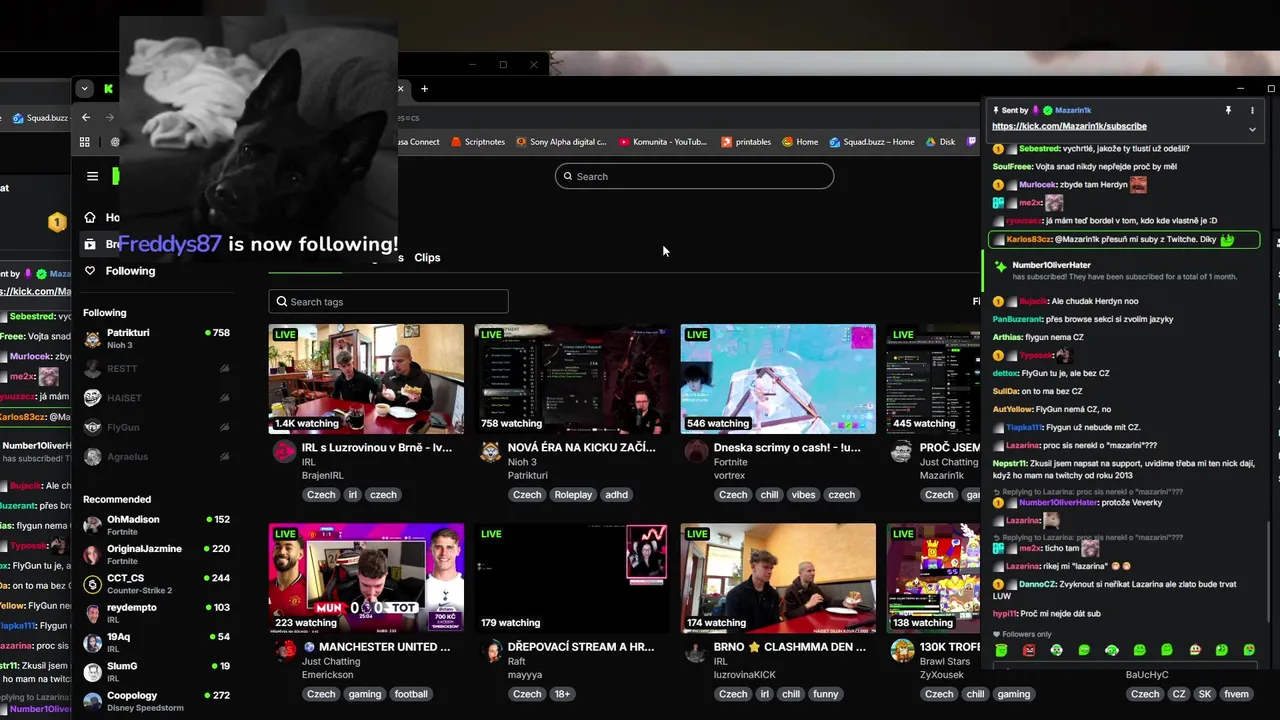Open the Manchester United stream thumbnail

coord(366,578)
